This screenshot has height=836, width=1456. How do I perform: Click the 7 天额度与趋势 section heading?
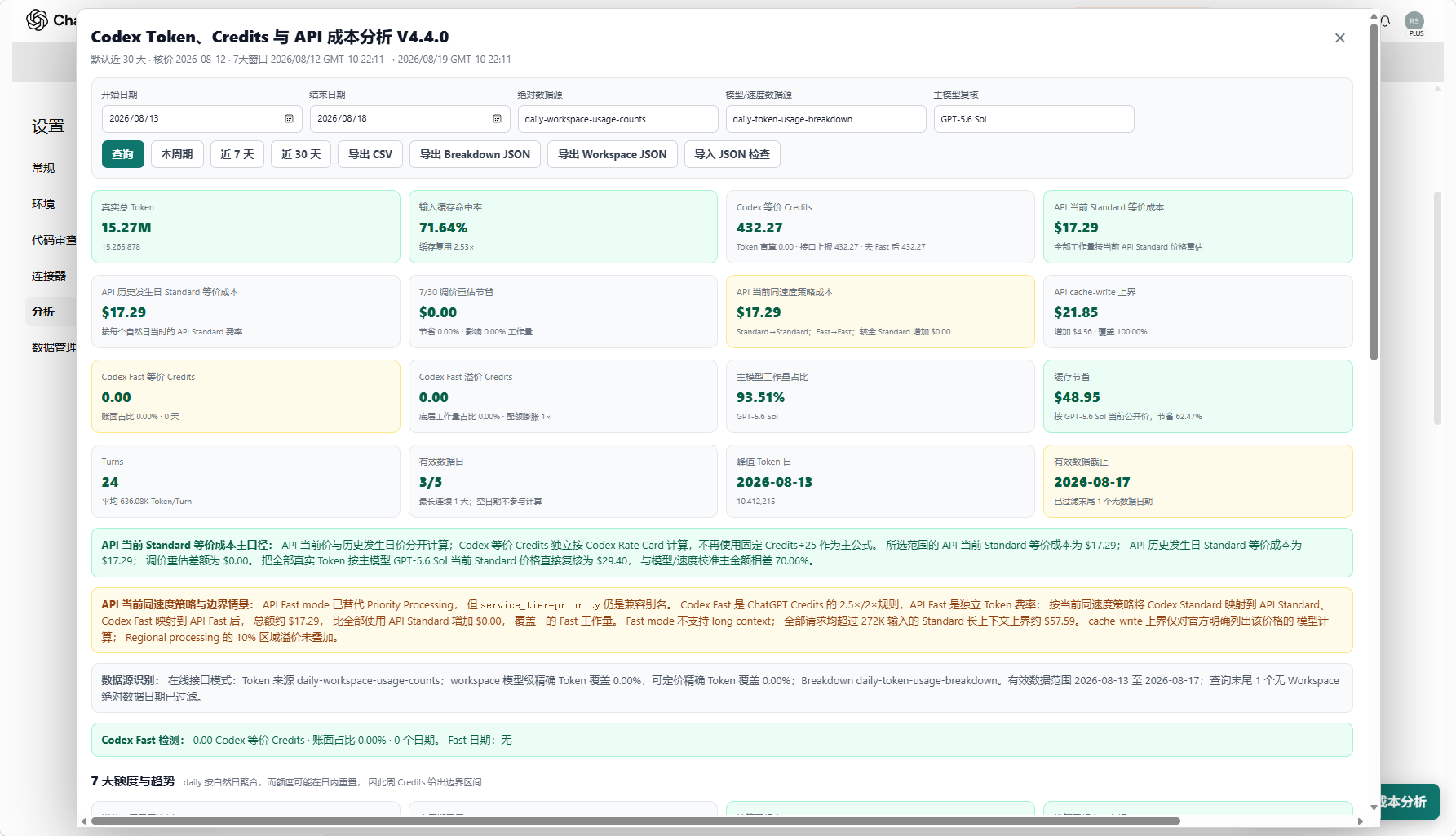pyautogui.click(x=133, y=781)
